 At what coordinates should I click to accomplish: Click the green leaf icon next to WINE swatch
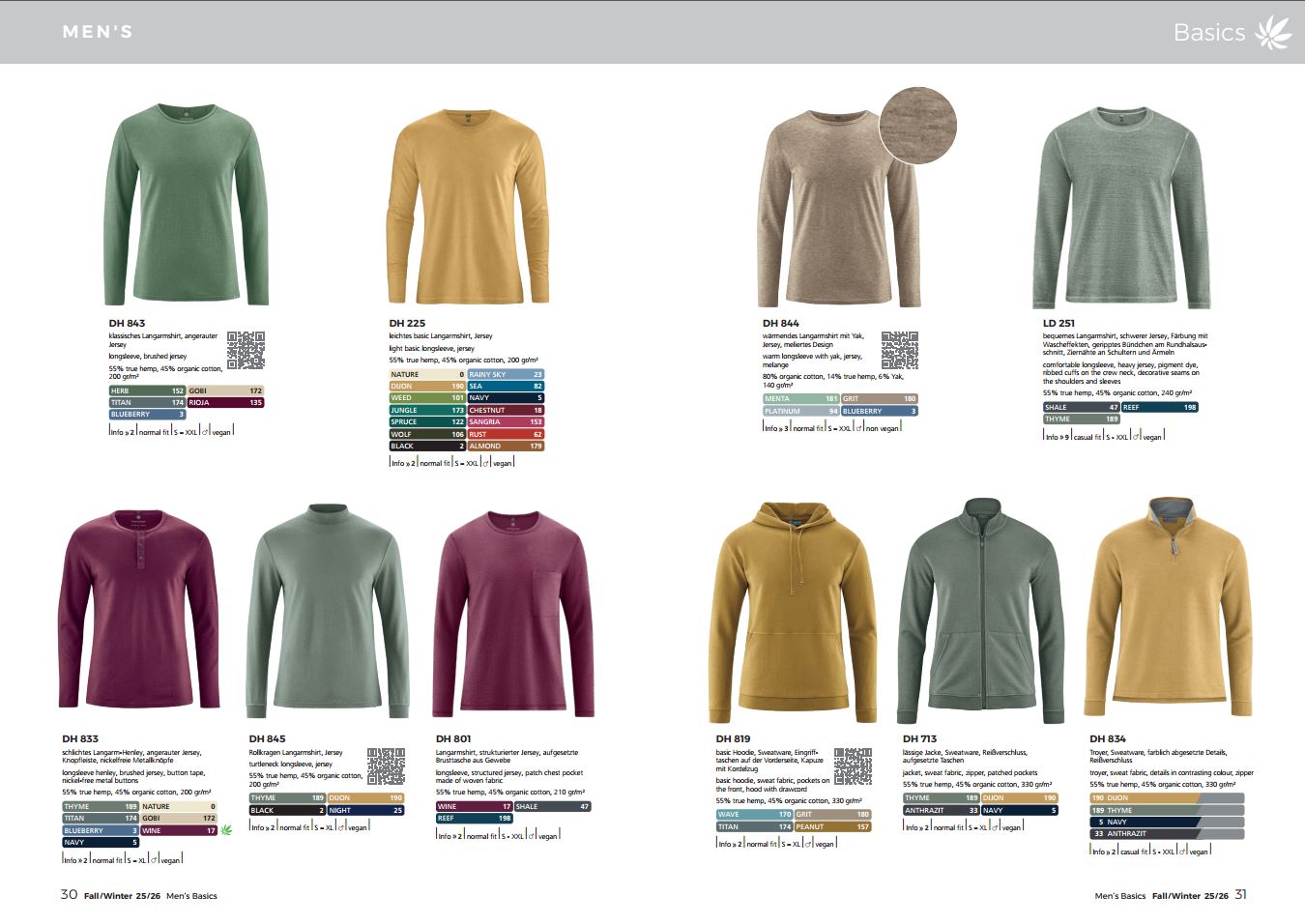pyautogui.click(x=227, y=829)
